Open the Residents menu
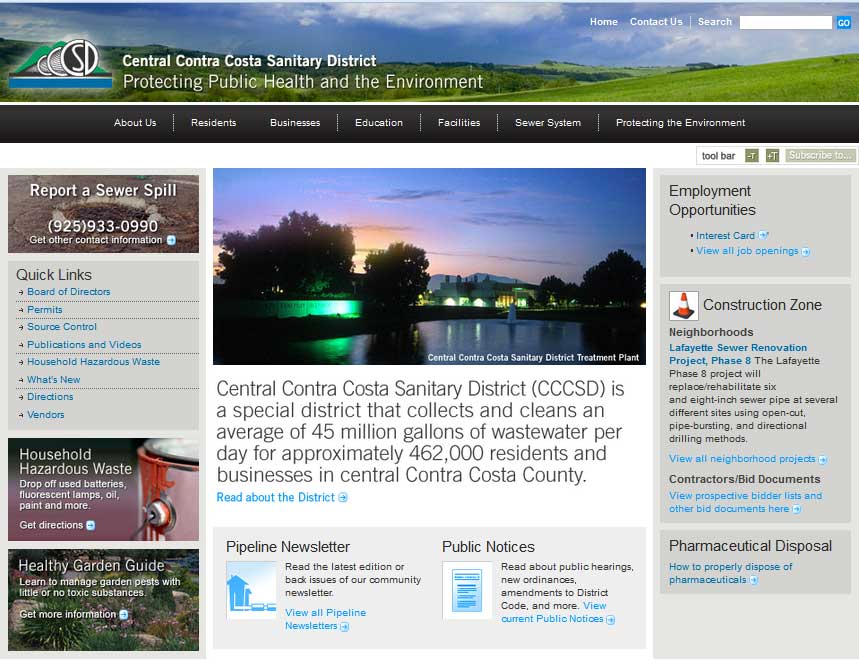 (214, 123)
